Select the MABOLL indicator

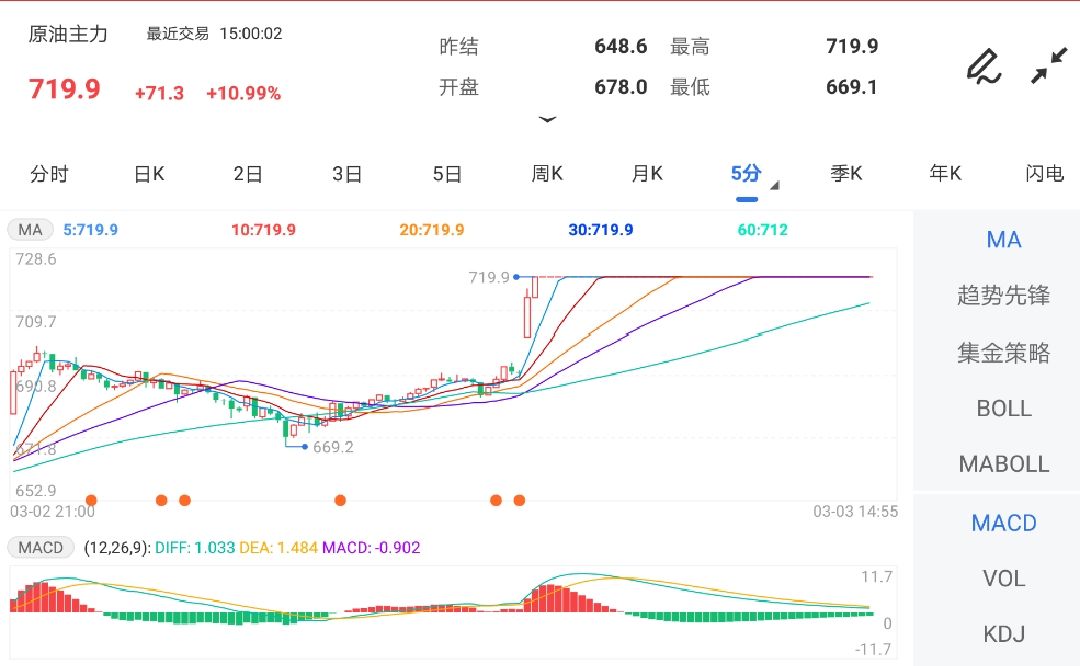[x=1003, y=464]
